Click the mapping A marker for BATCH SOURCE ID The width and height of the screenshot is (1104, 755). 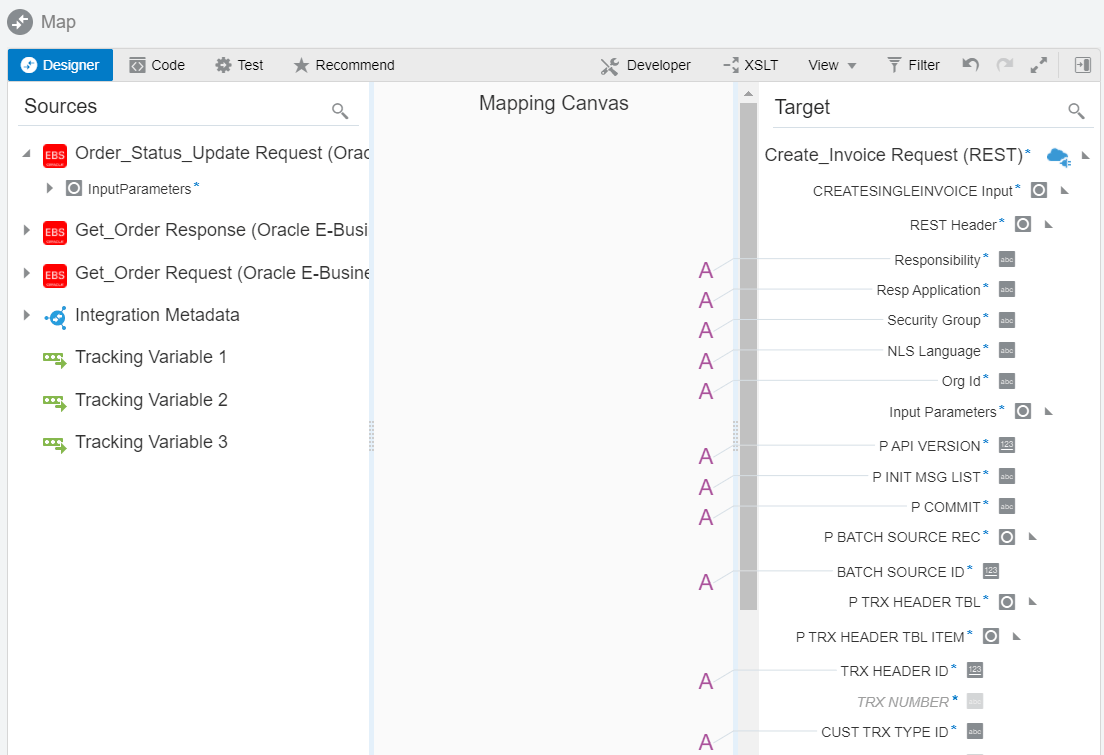point(705,582)
